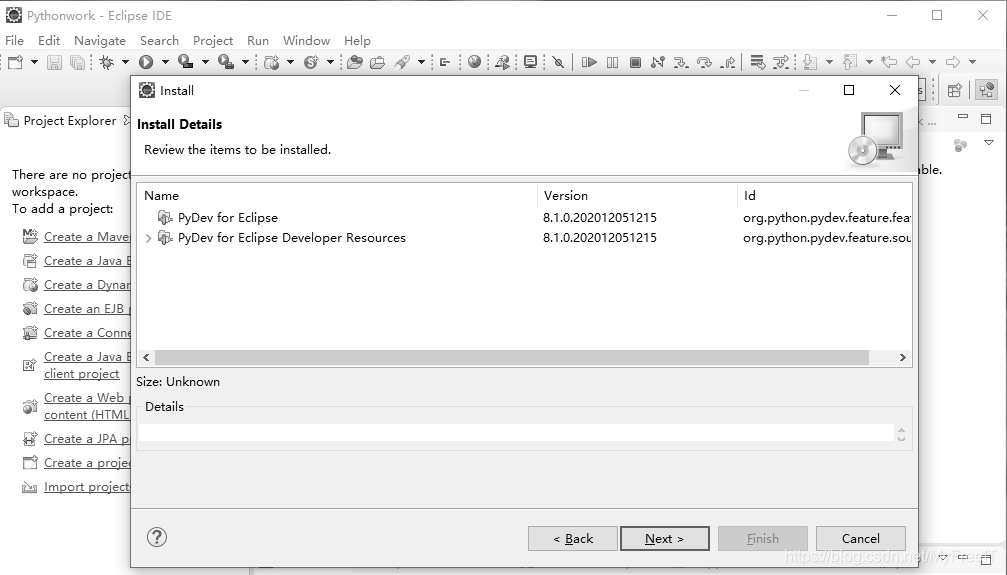Click the Next button

665,538
